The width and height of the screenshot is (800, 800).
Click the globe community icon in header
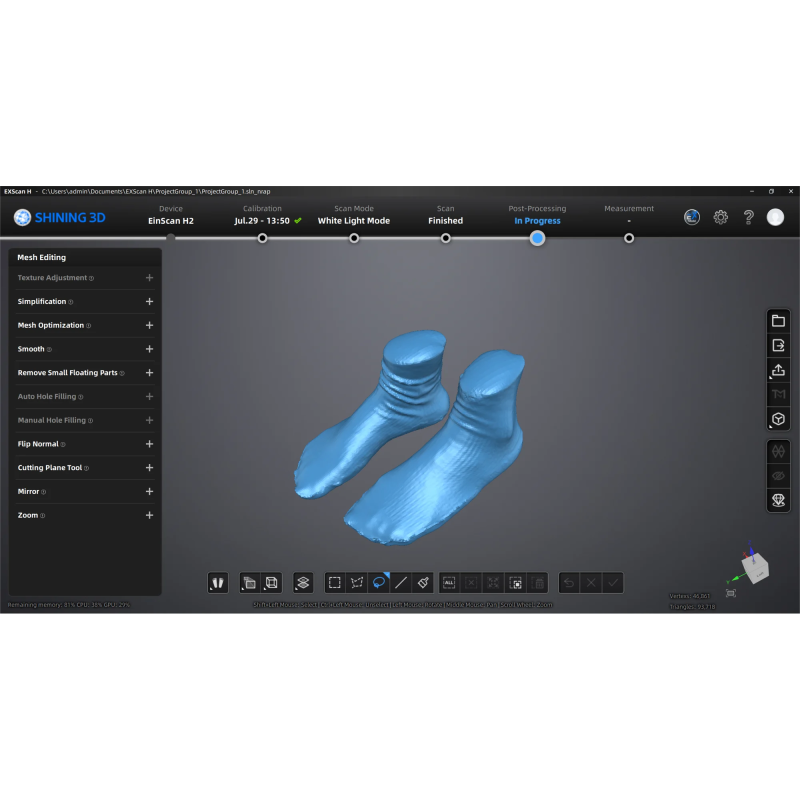[692, 217]
